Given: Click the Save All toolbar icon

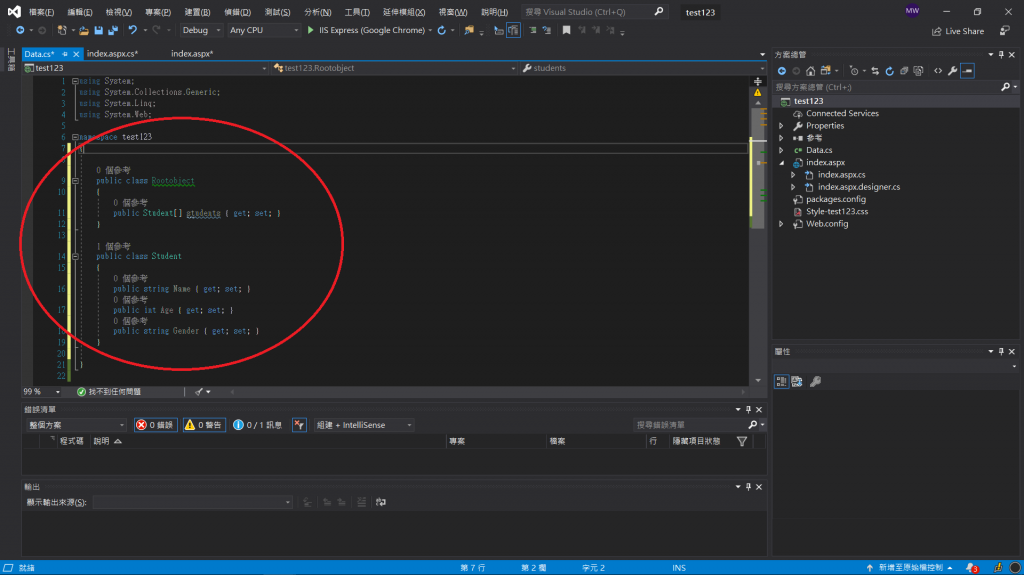Looking at the screenshot, I should point(113,31).
